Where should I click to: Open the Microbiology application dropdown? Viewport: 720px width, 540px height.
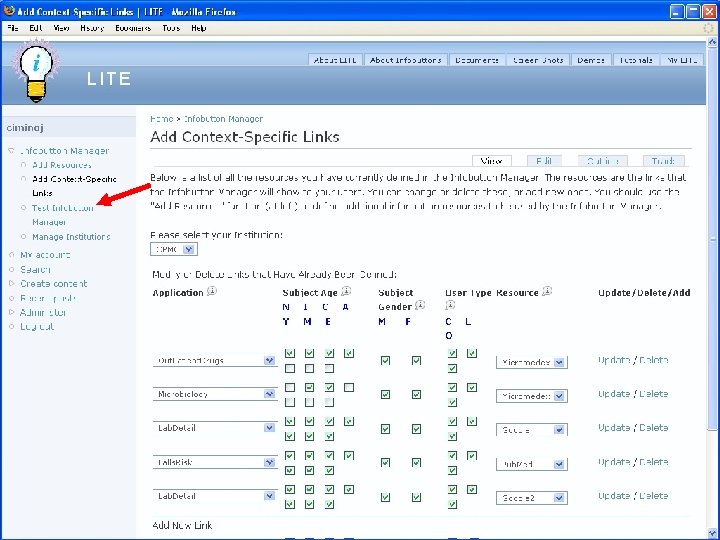[x=215, y=394]
